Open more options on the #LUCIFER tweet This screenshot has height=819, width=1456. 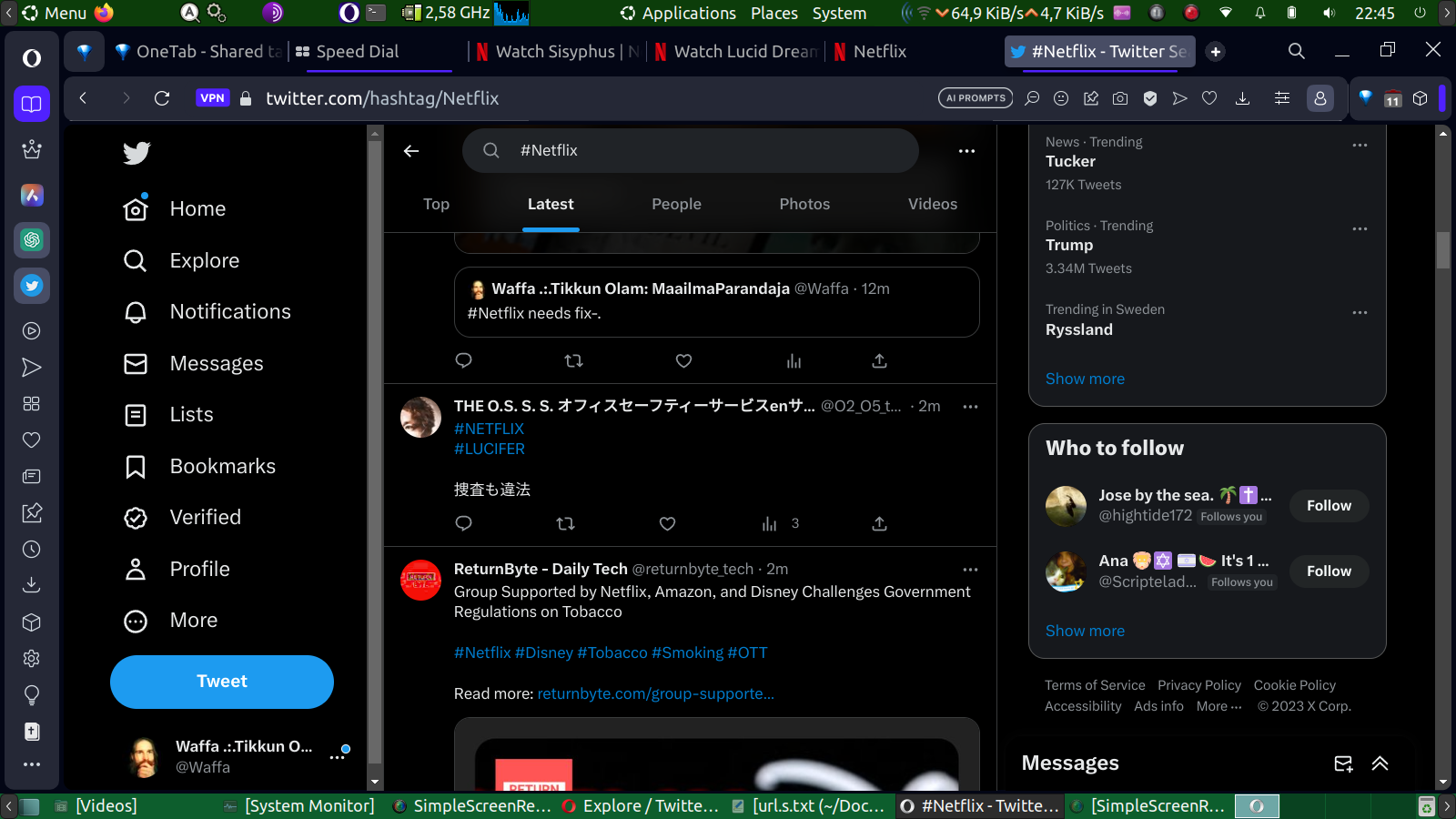[970, 407]
